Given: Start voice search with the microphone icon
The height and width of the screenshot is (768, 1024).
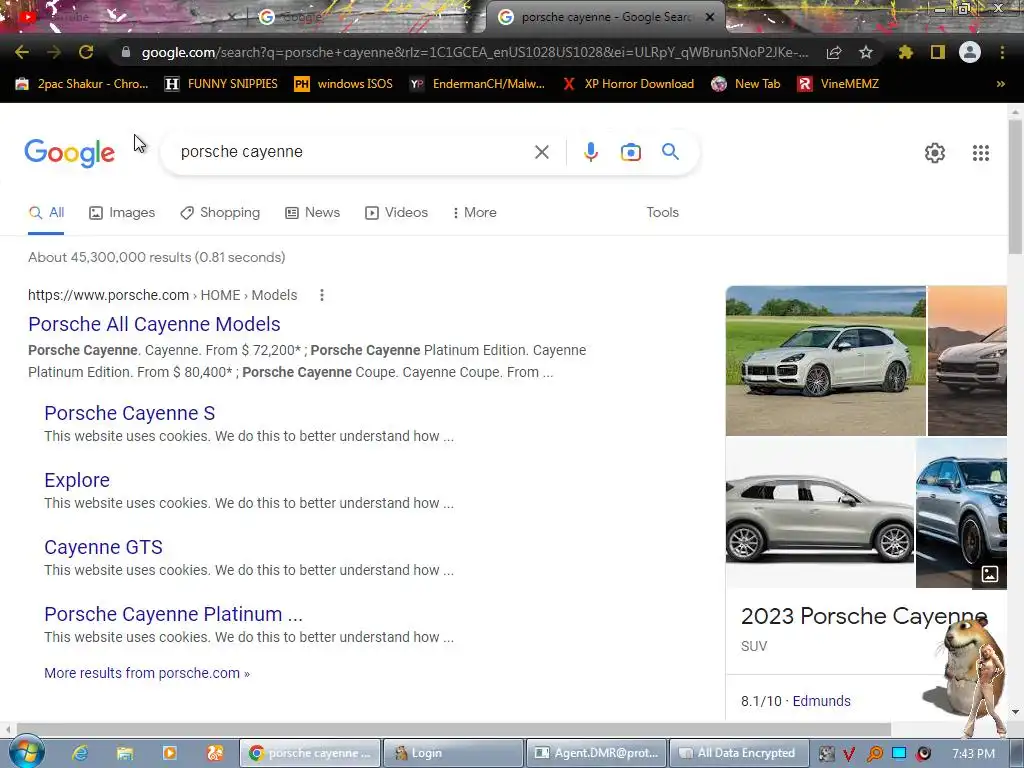Looking at the screenshot, I should 590,152.
